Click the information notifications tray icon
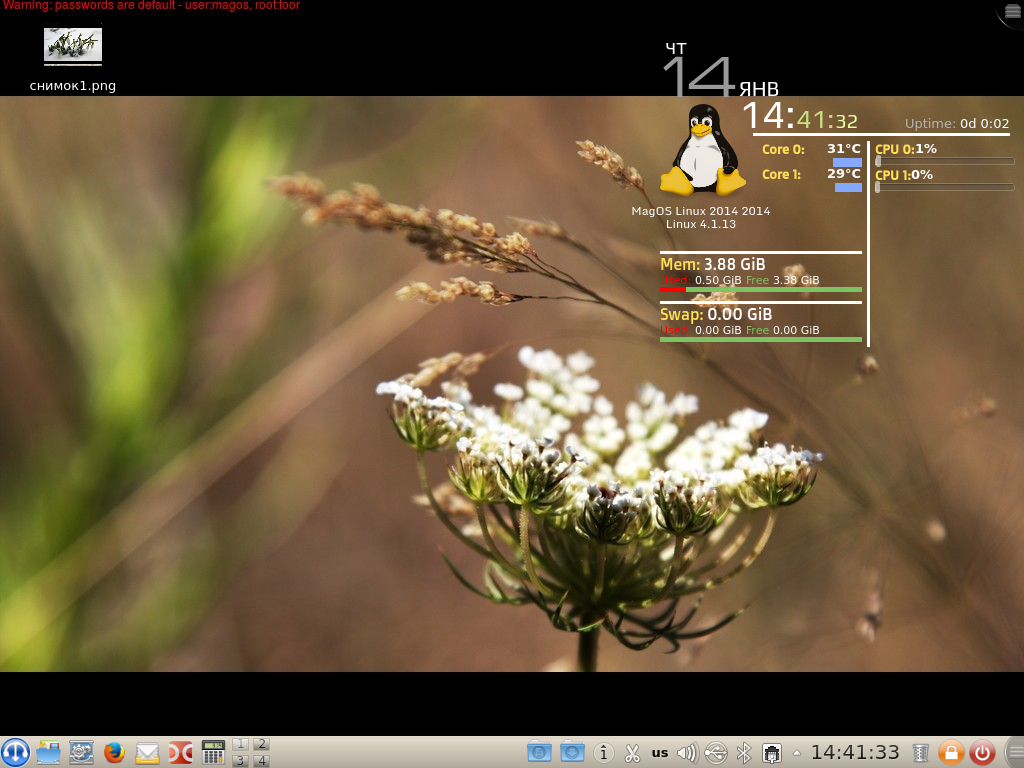The height and width of the screenshot is (768, 1024). [x=603, y=753]
